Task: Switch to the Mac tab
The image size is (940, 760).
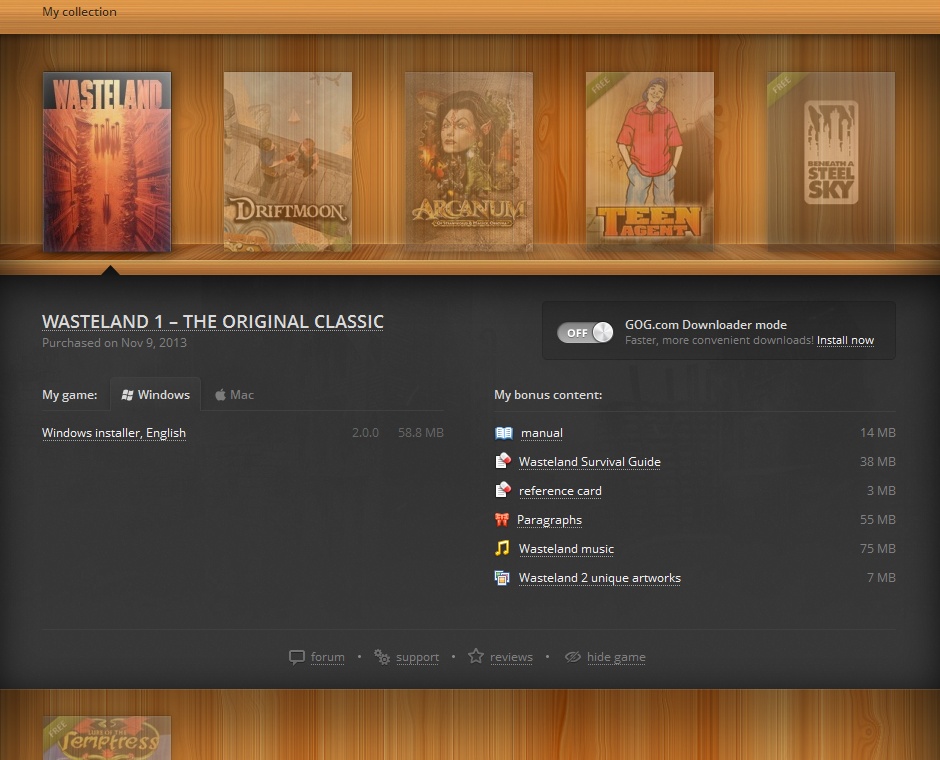Action: (234, 394)
